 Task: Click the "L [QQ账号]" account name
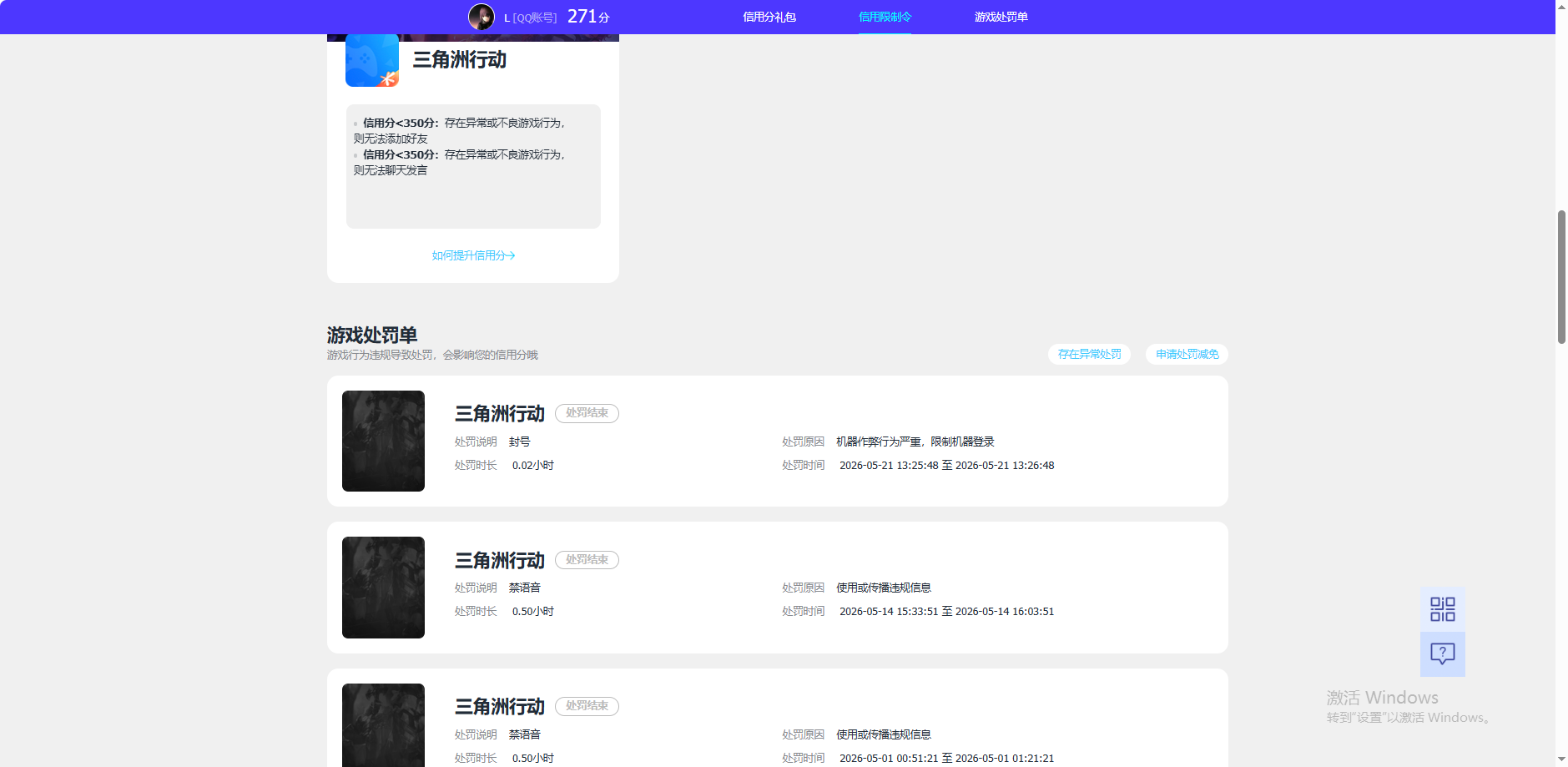pos(530,18)
